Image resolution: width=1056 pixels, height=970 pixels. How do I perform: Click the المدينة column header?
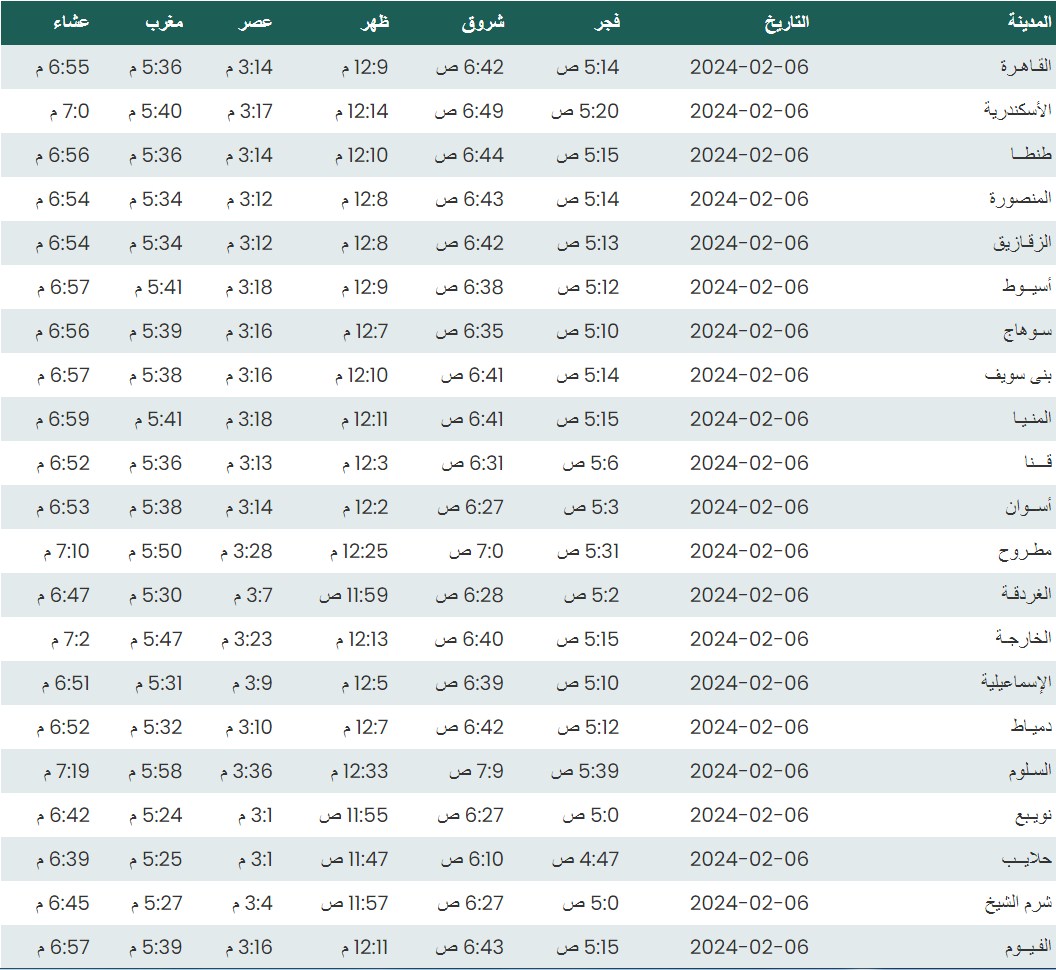[x=1029, y=22]
